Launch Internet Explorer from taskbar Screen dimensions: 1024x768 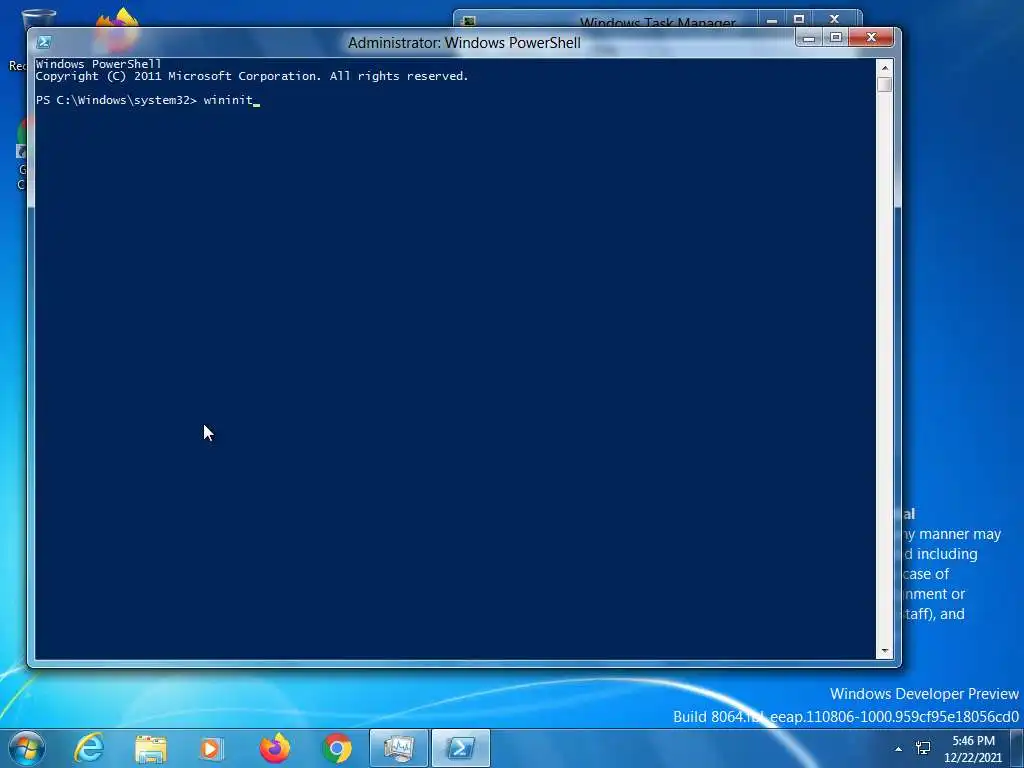(x=89, y=748)
